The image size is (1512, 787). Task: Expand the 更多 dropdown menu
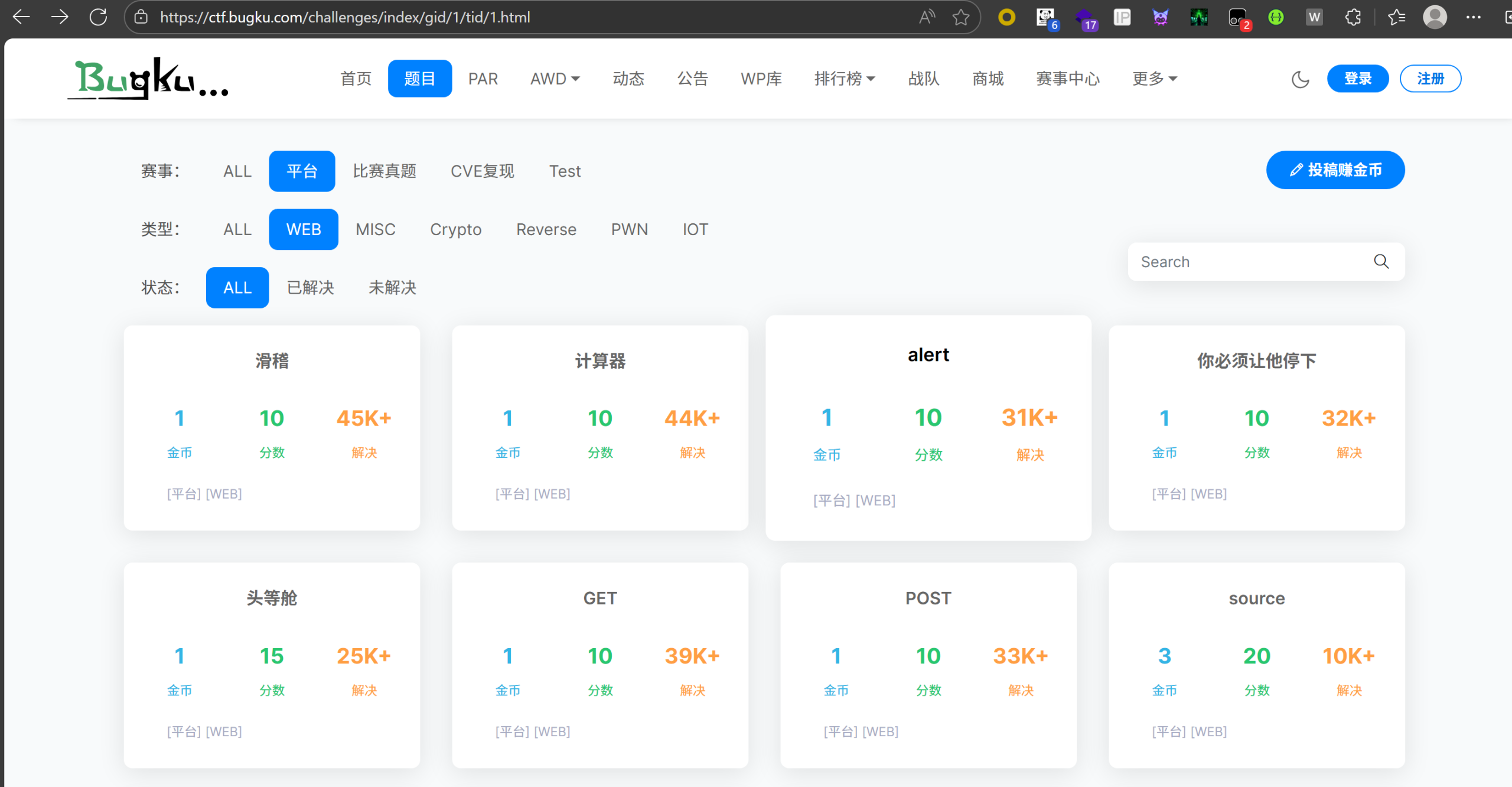(x=1154, y=79)
